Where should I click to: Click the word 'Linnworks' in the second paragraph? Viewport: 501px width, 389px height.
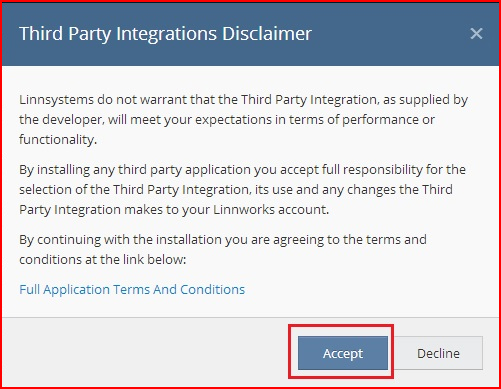click(x=244, y=209)
